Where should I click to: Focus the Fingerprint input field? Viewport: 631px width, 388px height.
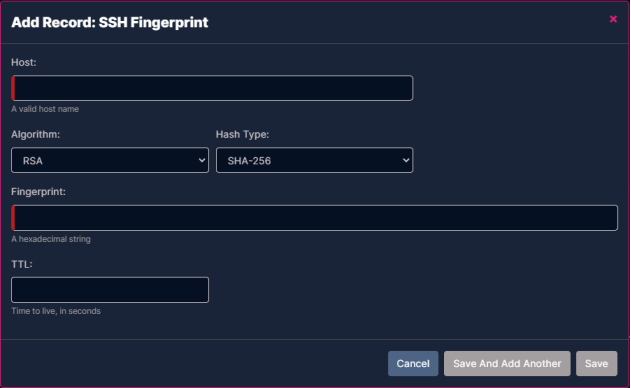pos(314,218)
